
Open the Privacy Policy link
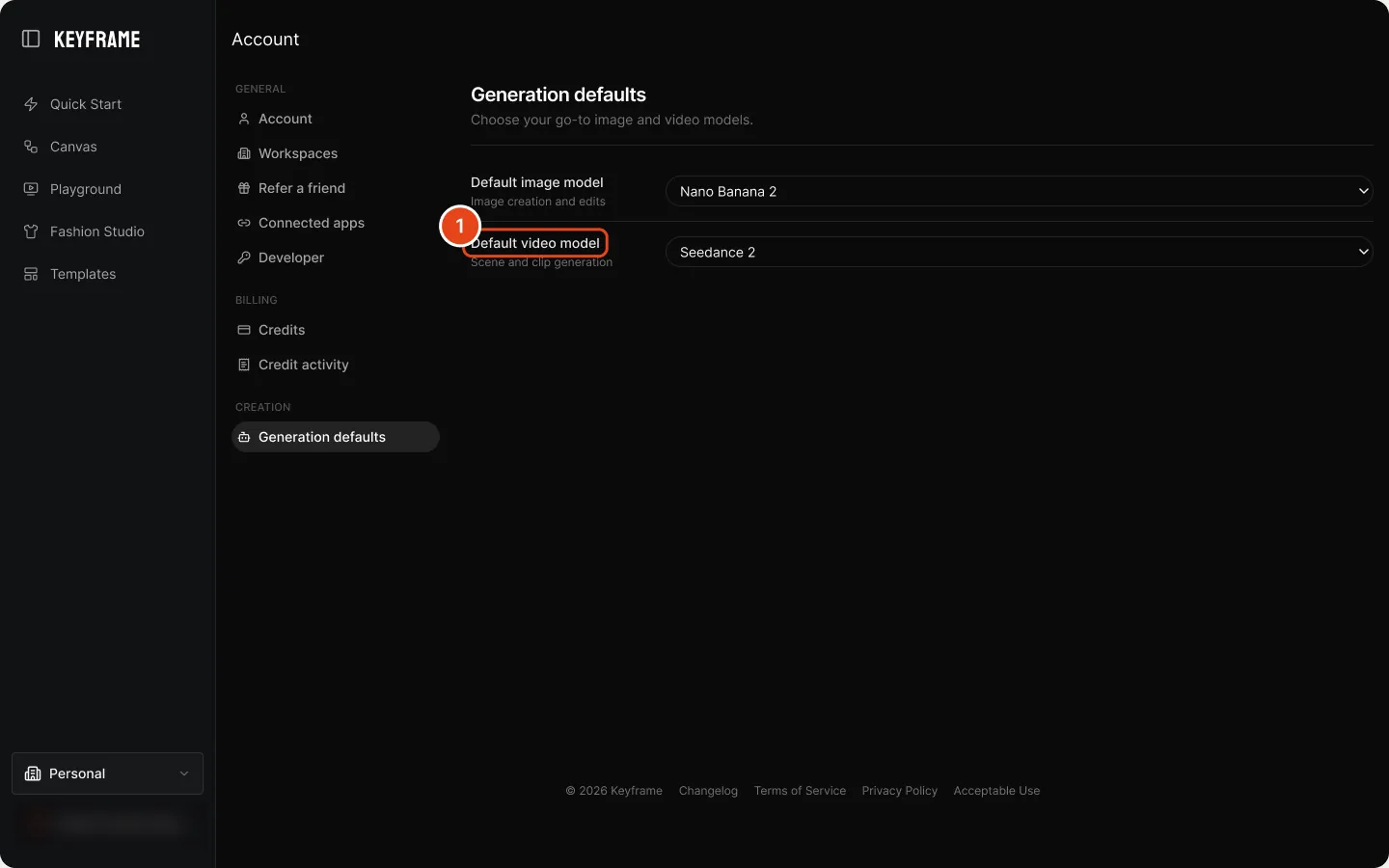pyautogui.click(x=900, y=791)
